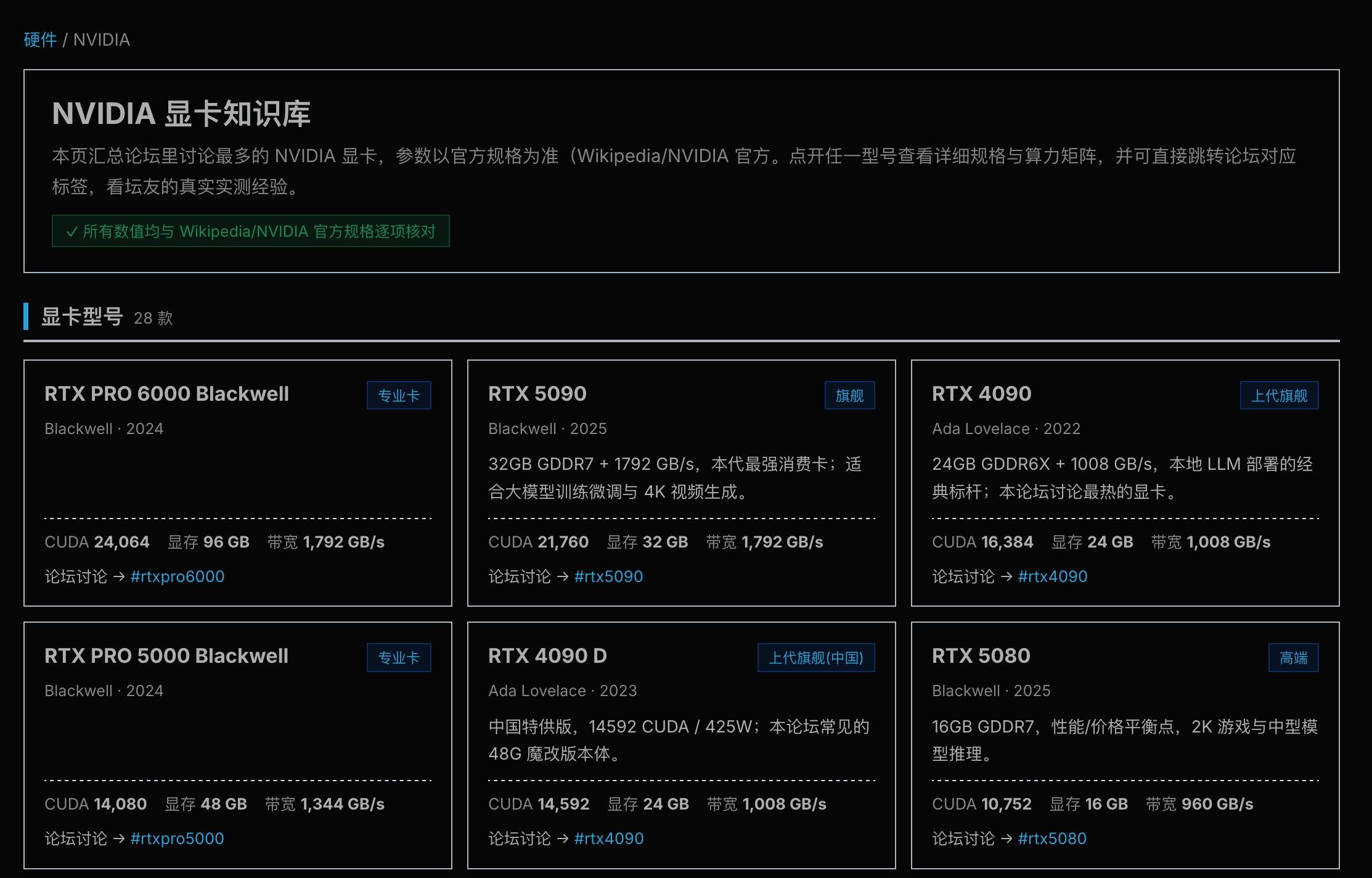Click the 专业卡 tag on RTX PRO 5000
The height and width of the screenshot is (878, 1372).
399,657
